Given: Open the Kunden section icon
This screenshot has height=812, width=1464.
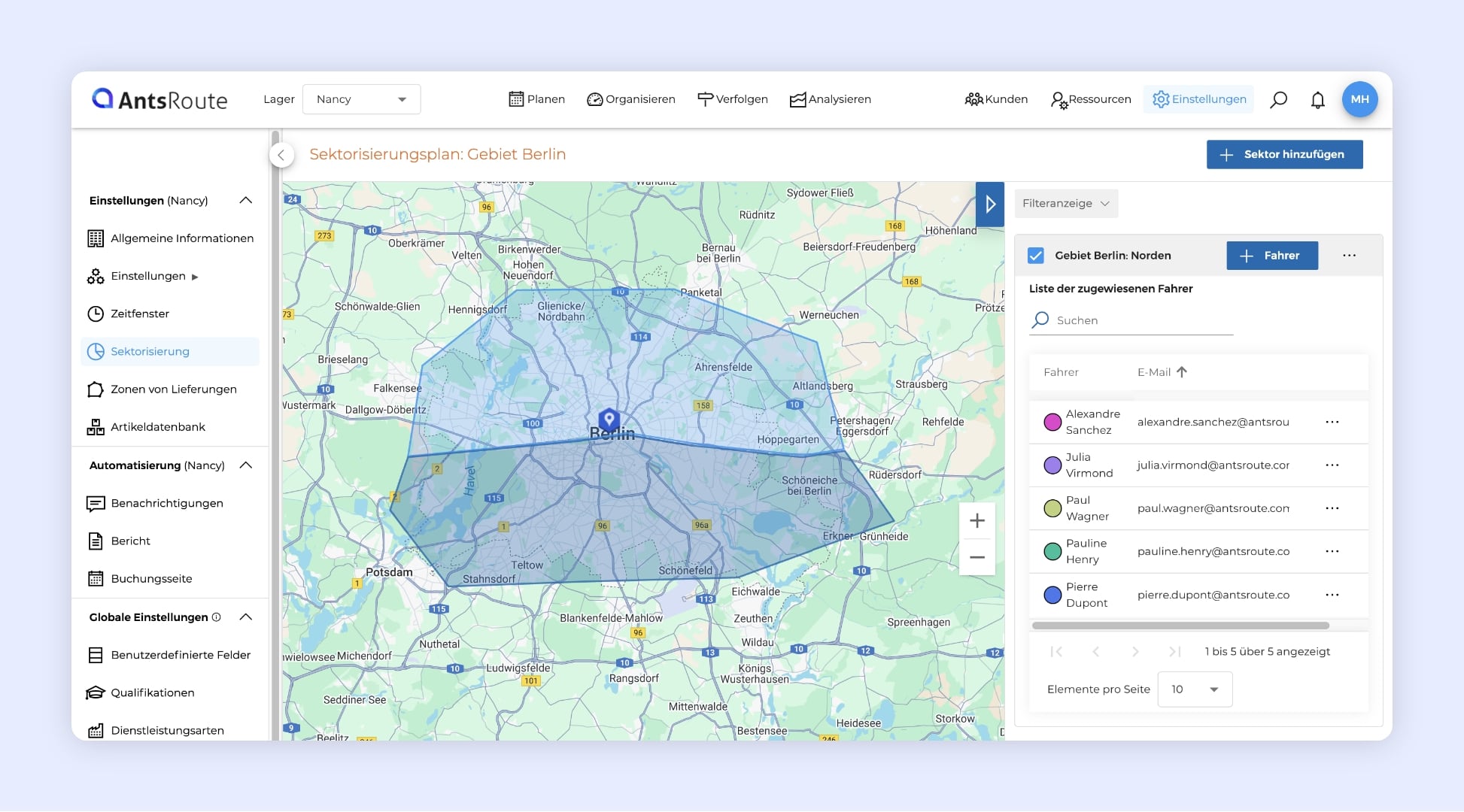Looking at the screenshot, I should click(973, 98).
